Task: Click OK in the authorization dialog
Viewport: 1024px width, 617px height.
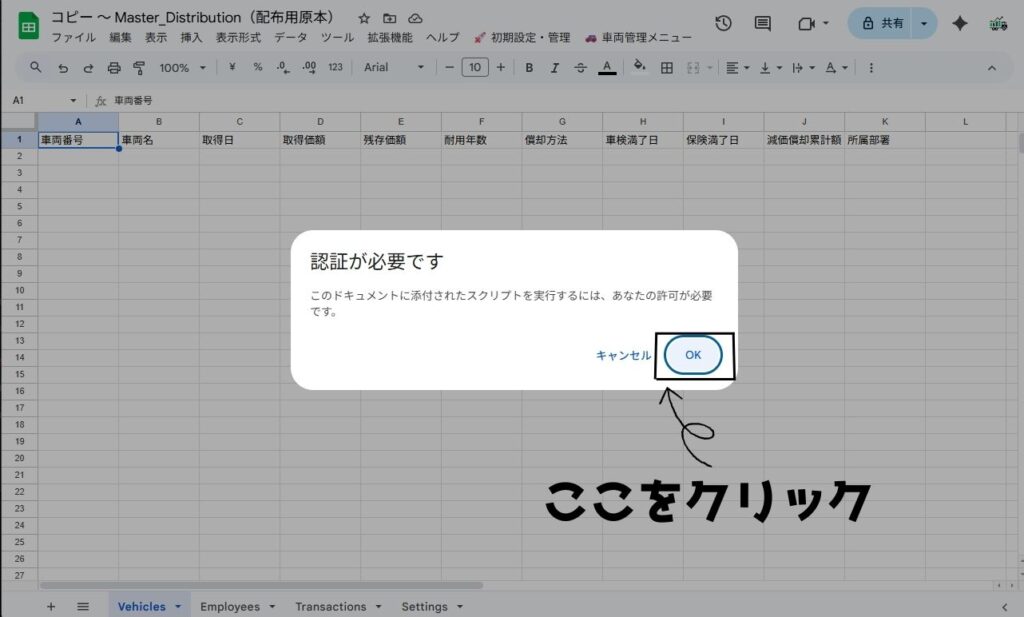Action: coord(693,355)
